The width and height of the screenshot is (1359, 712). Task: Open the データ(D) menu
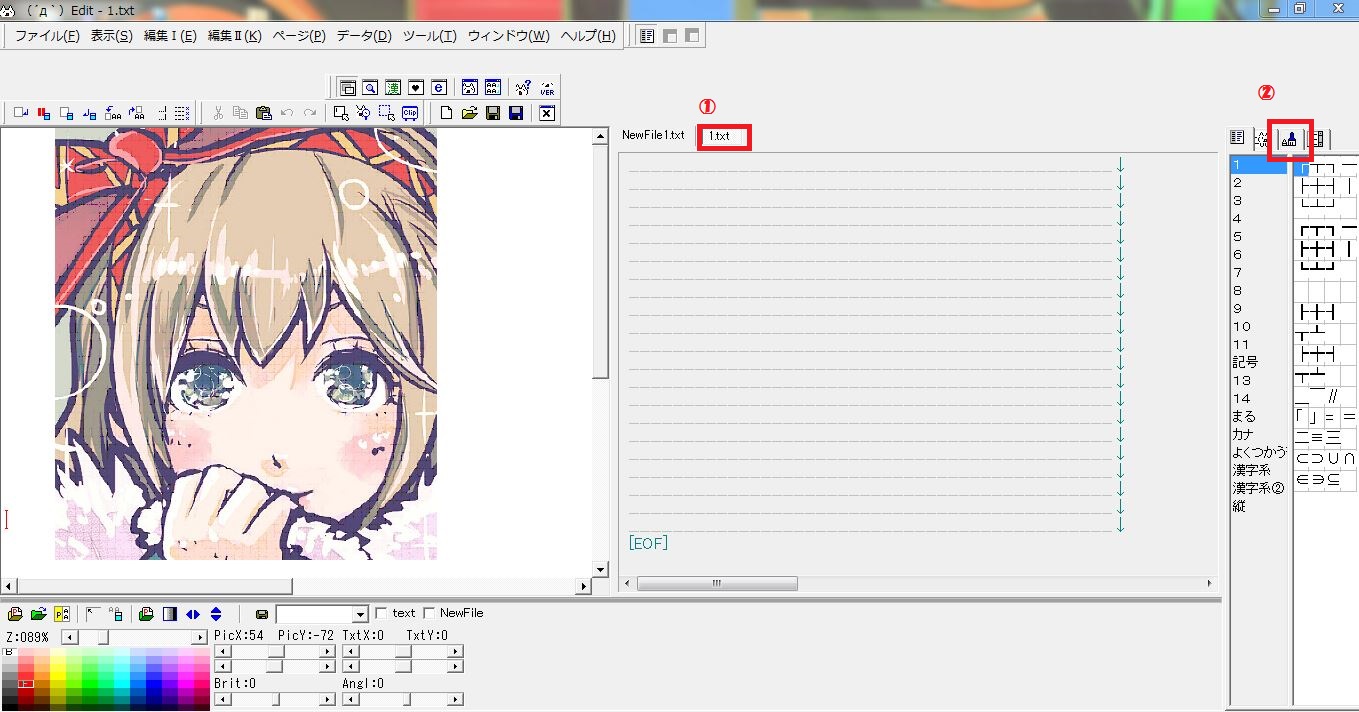coord(364,36)
